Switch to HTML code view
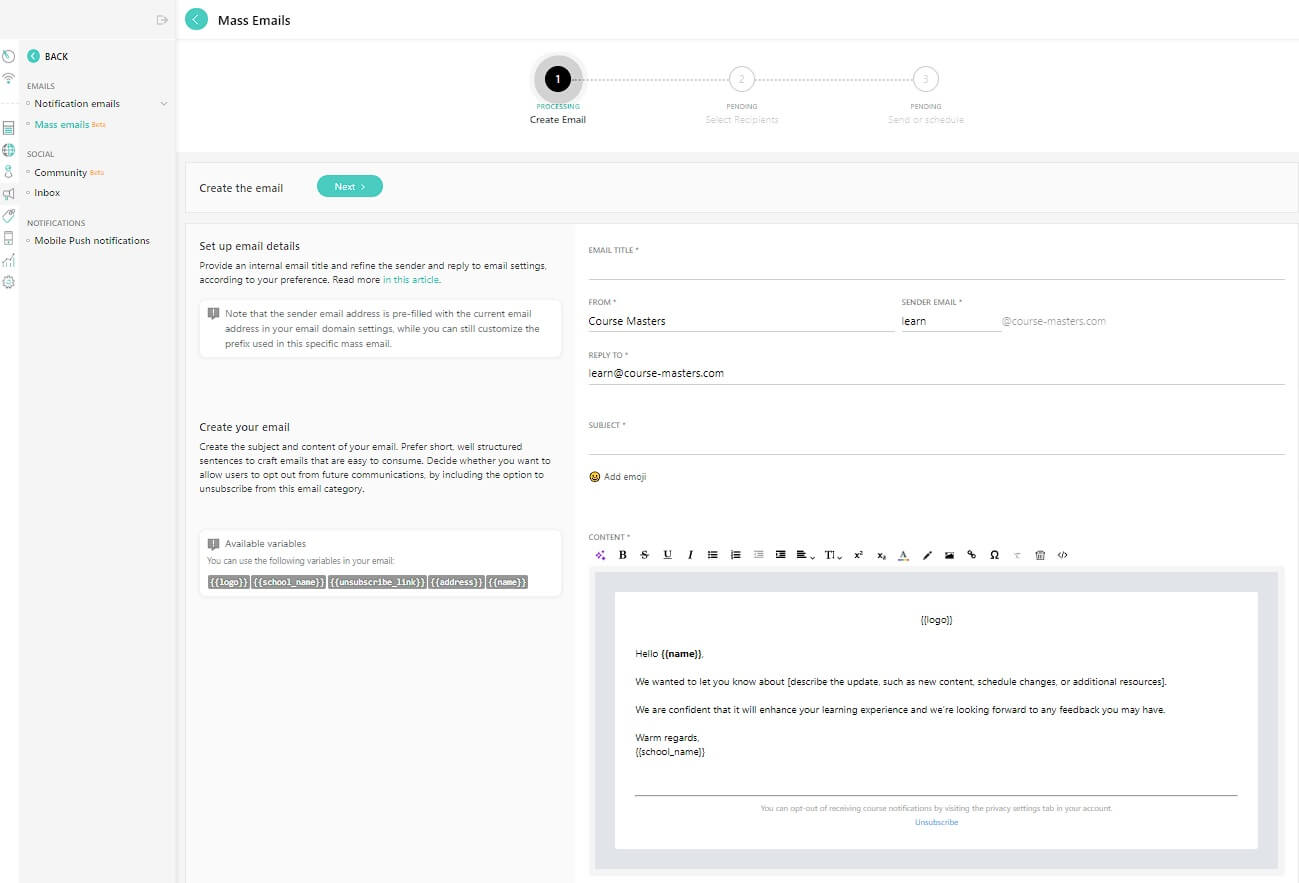 pos(1062,555)
